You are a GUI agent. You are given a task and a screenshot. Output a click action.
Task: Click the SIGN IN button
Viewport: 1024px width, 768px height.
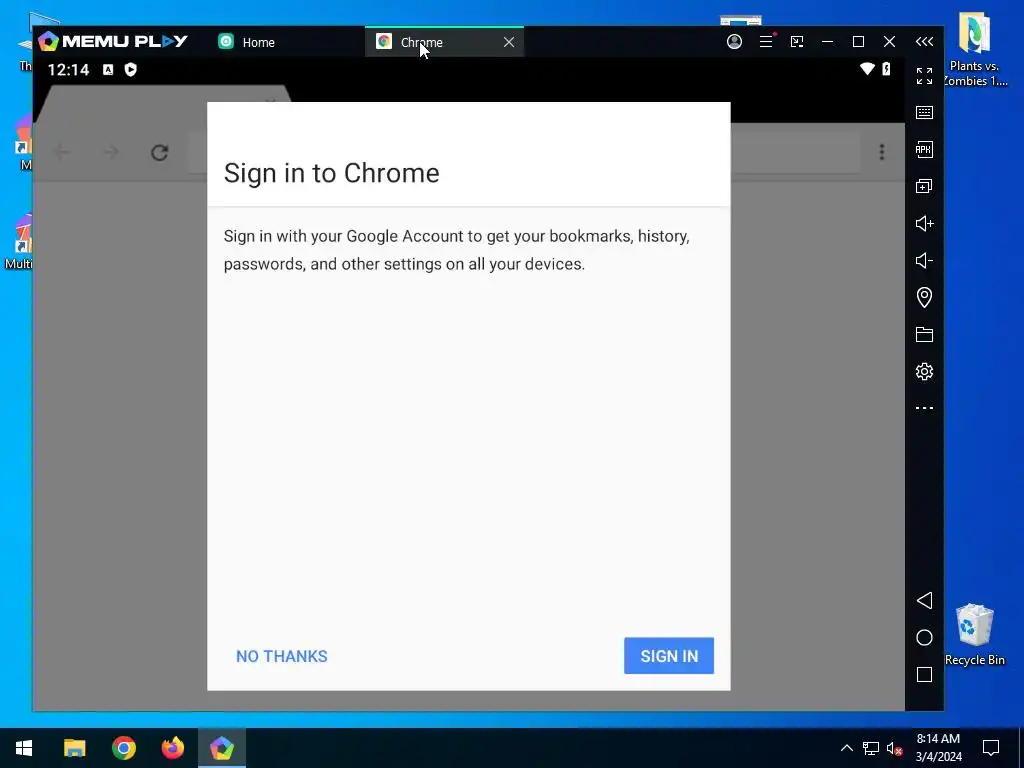point(669,656)
